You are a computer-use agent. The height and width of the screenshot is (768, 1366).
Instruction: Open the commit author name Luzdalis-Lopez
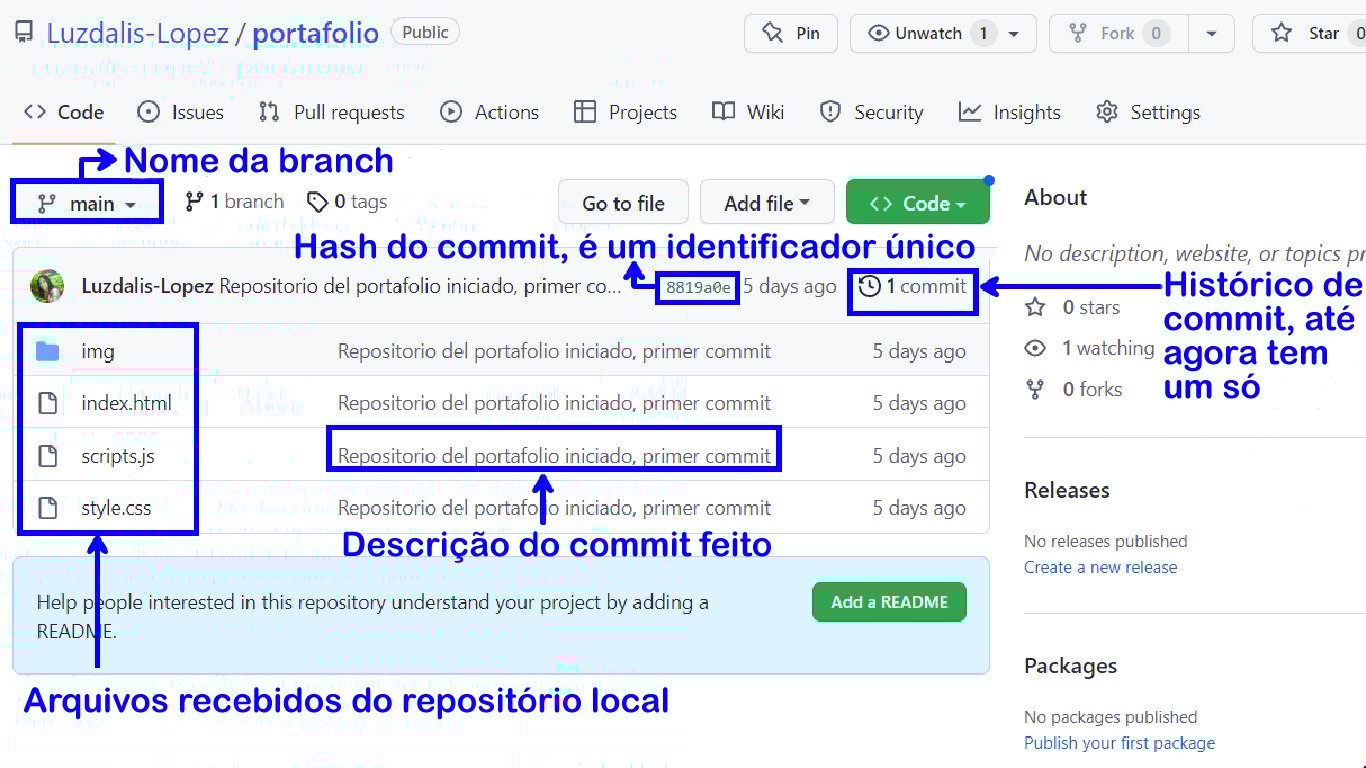147,286
